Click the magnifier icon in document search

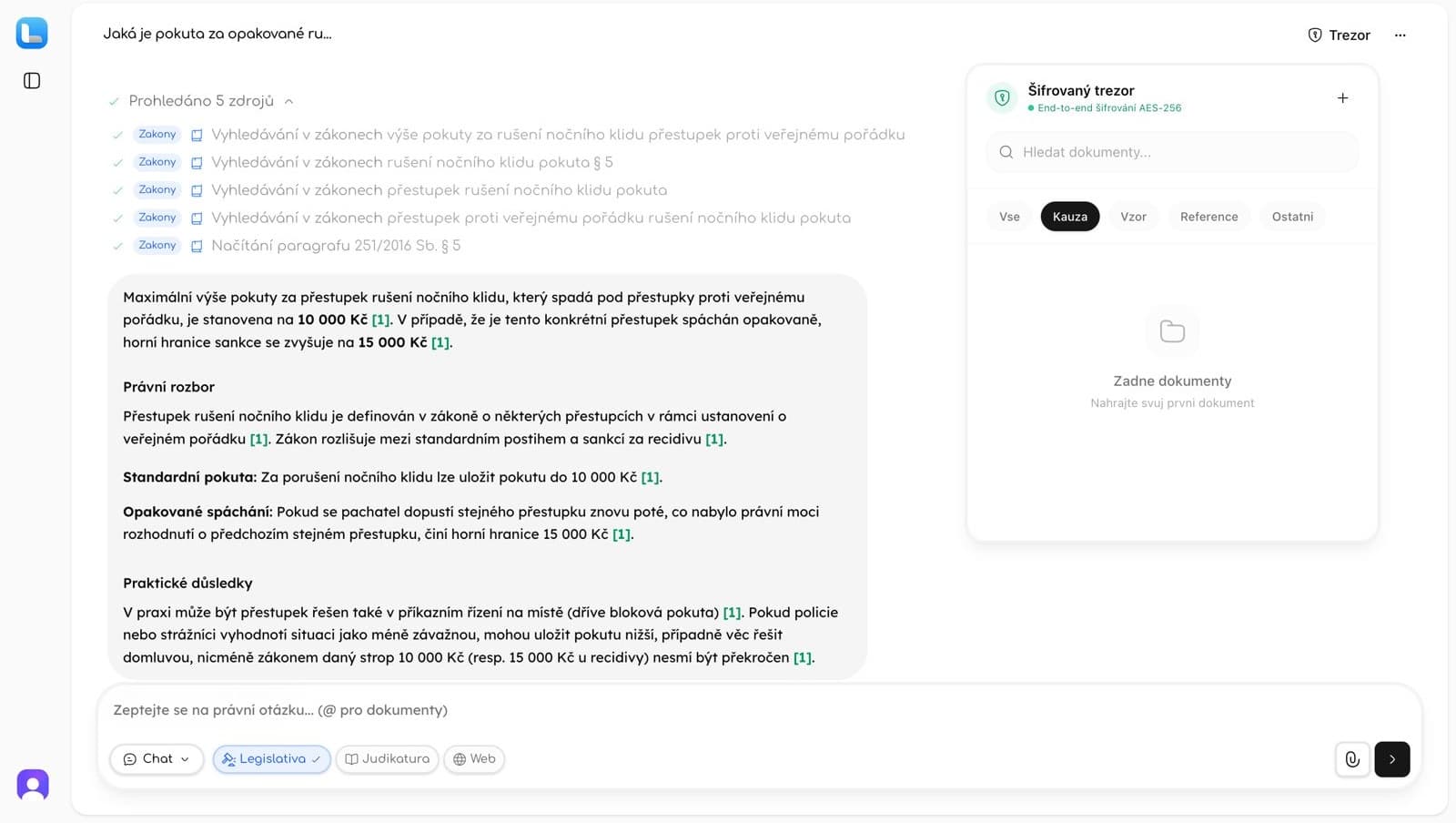point(1006,152)
